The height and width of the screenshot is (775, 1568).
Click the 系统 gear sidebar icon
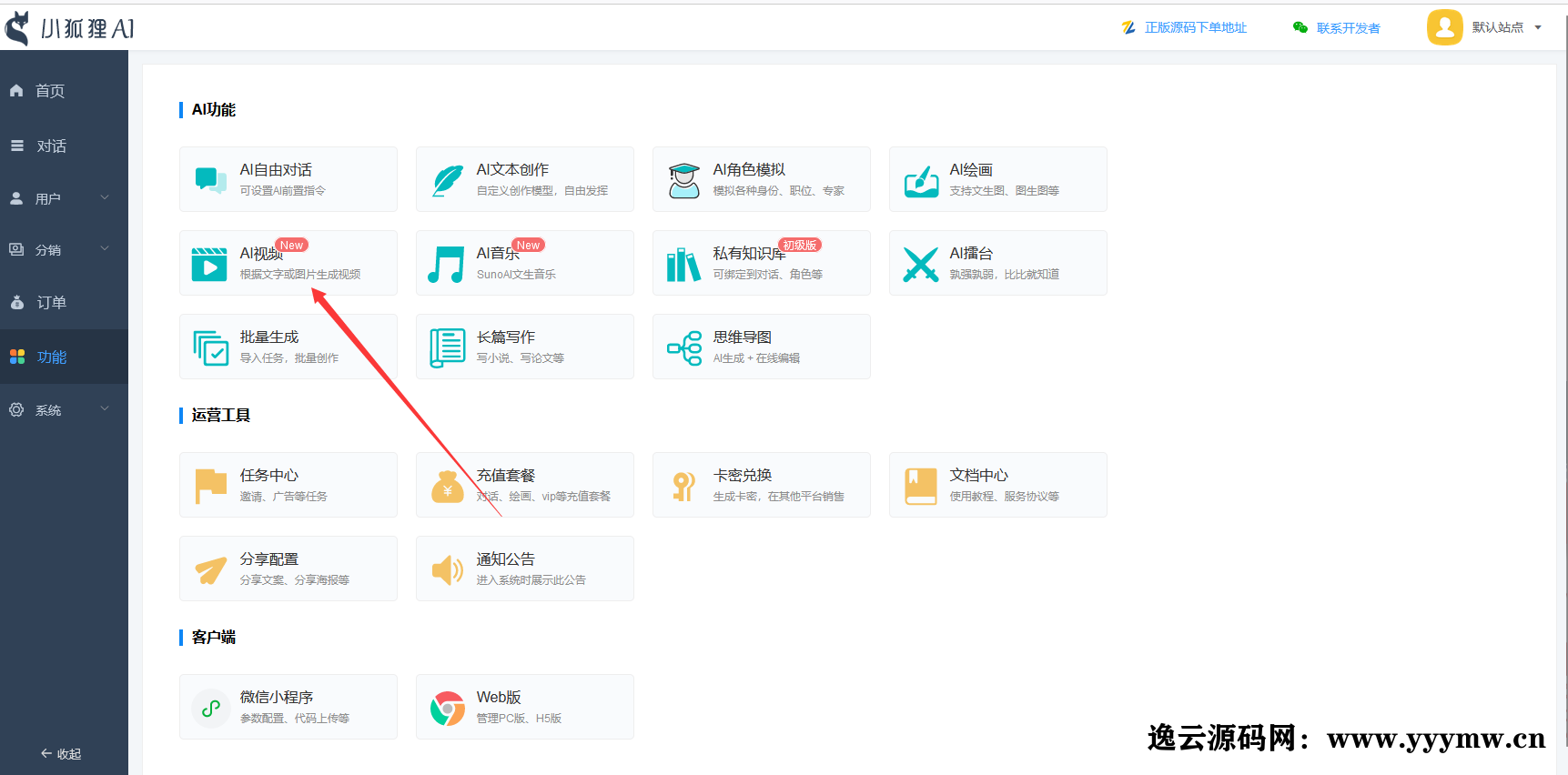tap(16, 410)
